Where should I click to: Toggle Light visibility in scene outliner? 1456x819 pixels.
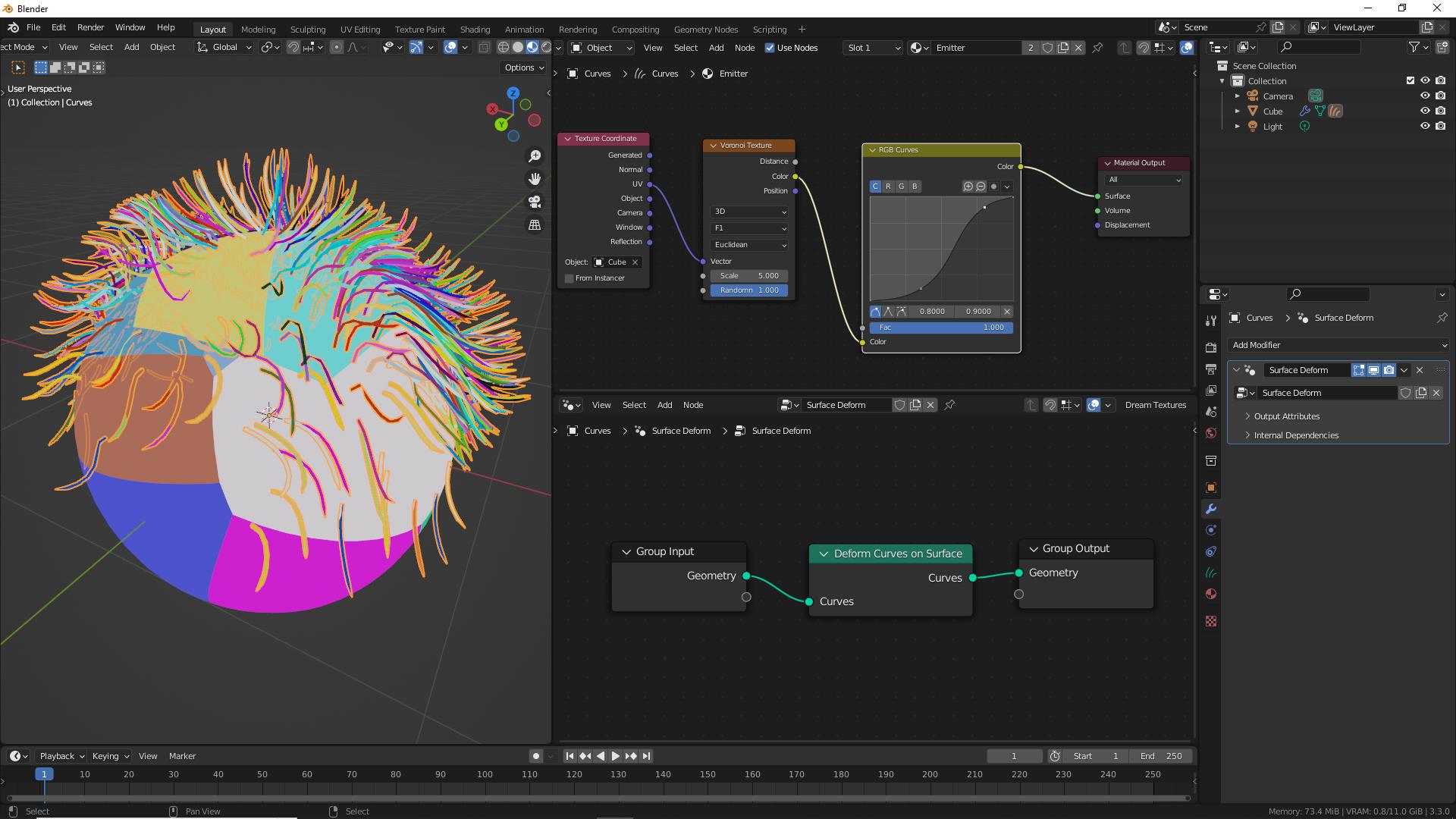[x=1422, y=126]
